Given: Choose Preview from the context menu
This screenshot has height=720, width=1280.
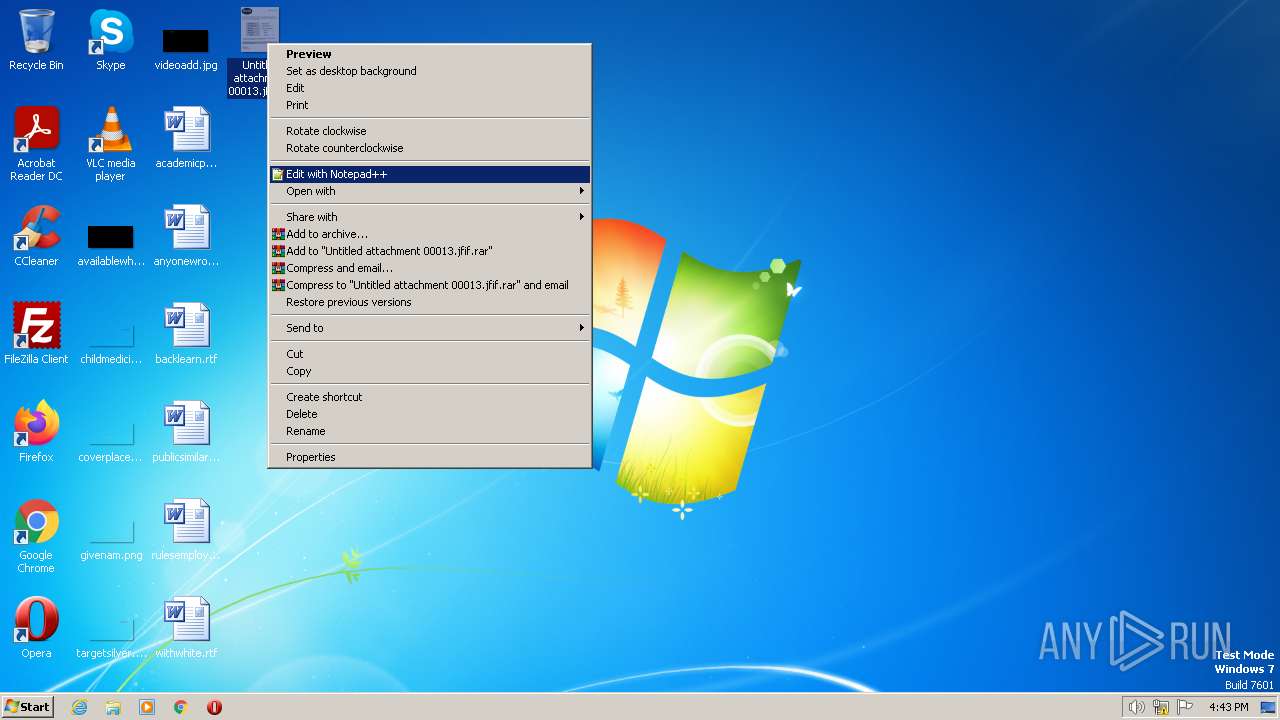Looking at the screenshot, I should [430, 54].
